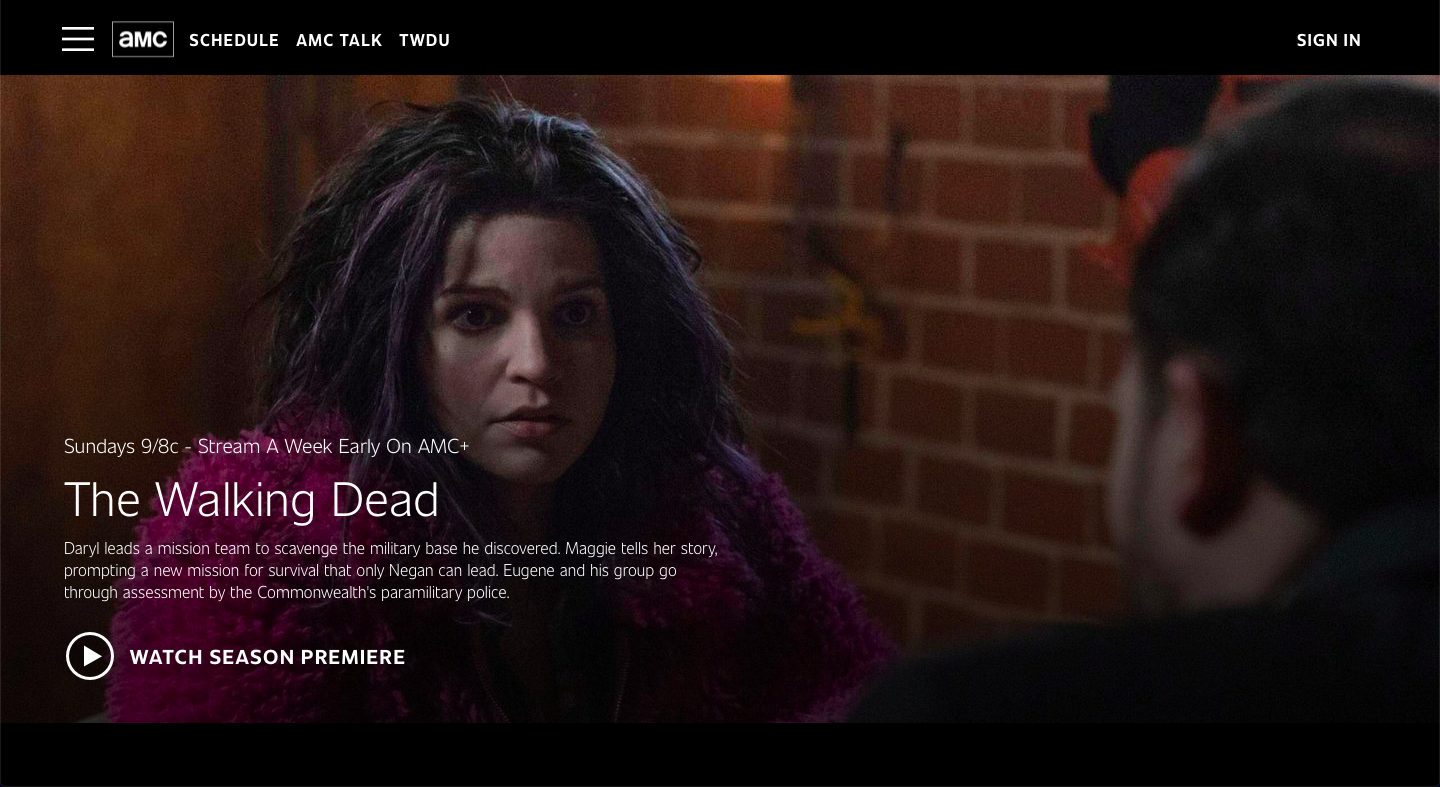The height and width of the screenshot is (787, 1440).
Task: Open the Schedule page
Action: (x=234, y=40)
